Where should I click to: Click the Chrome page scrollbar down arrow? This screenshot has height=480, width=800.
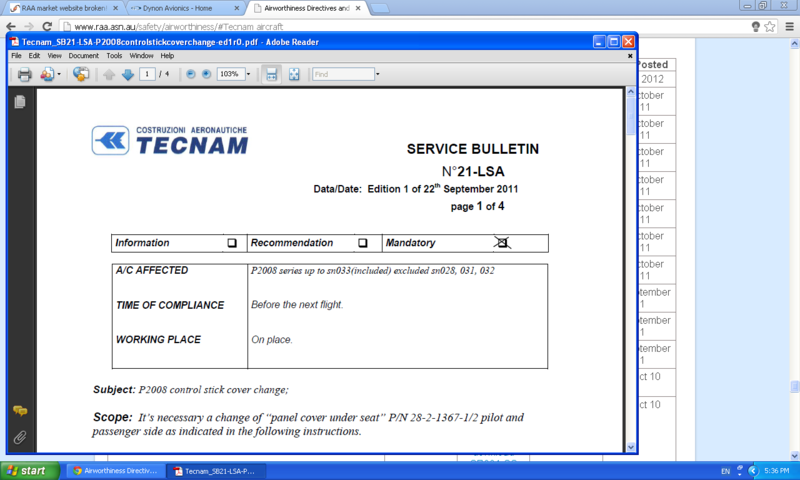click(x=794, y=456)
